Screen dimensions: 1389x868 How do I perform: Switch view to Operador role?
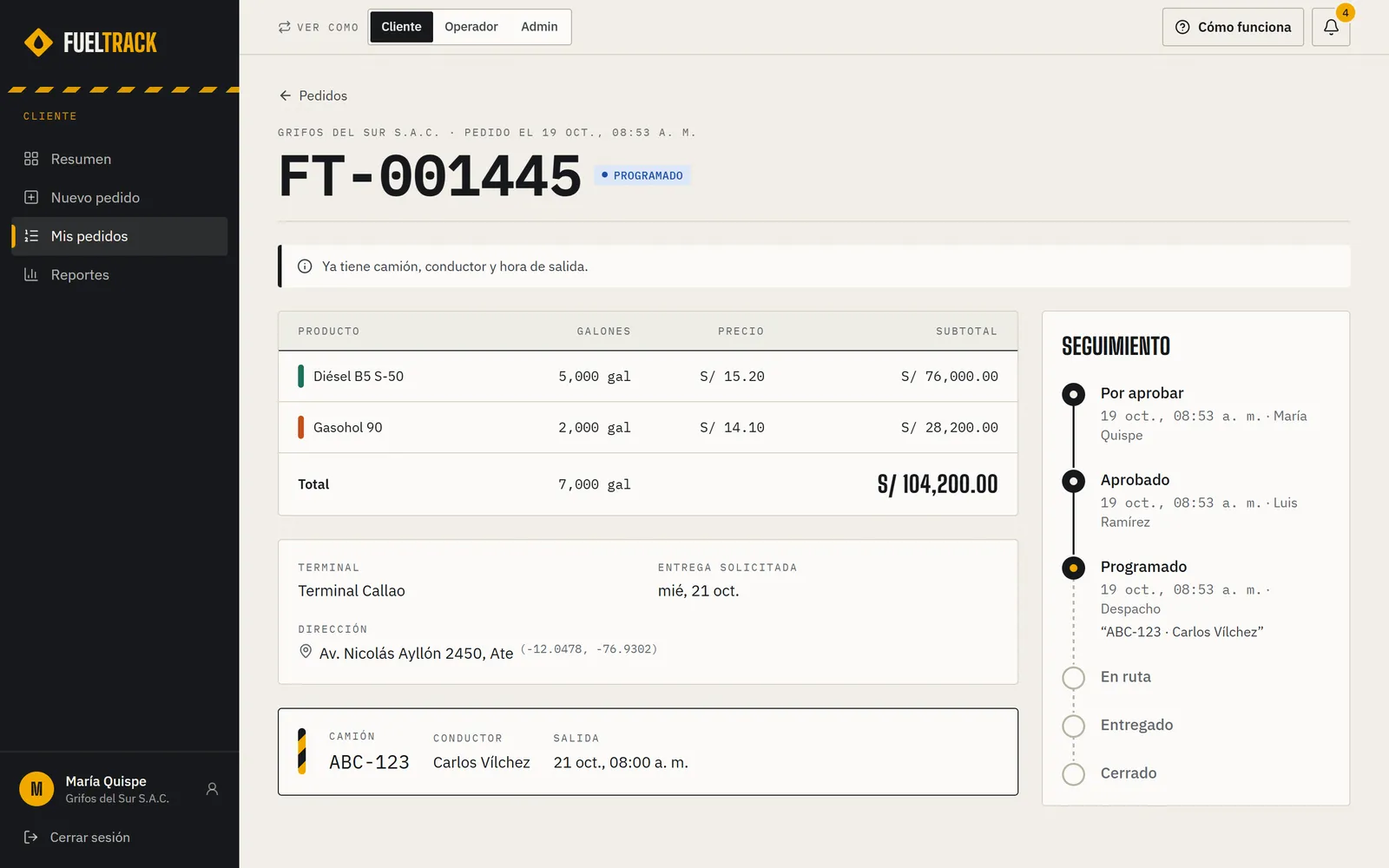coord(471,27)
